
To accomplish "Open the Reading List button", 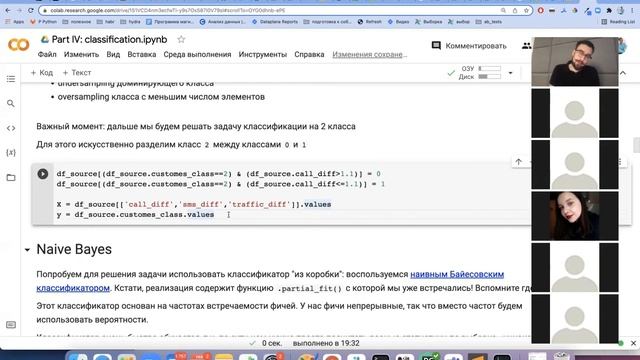I will (618, 22).
